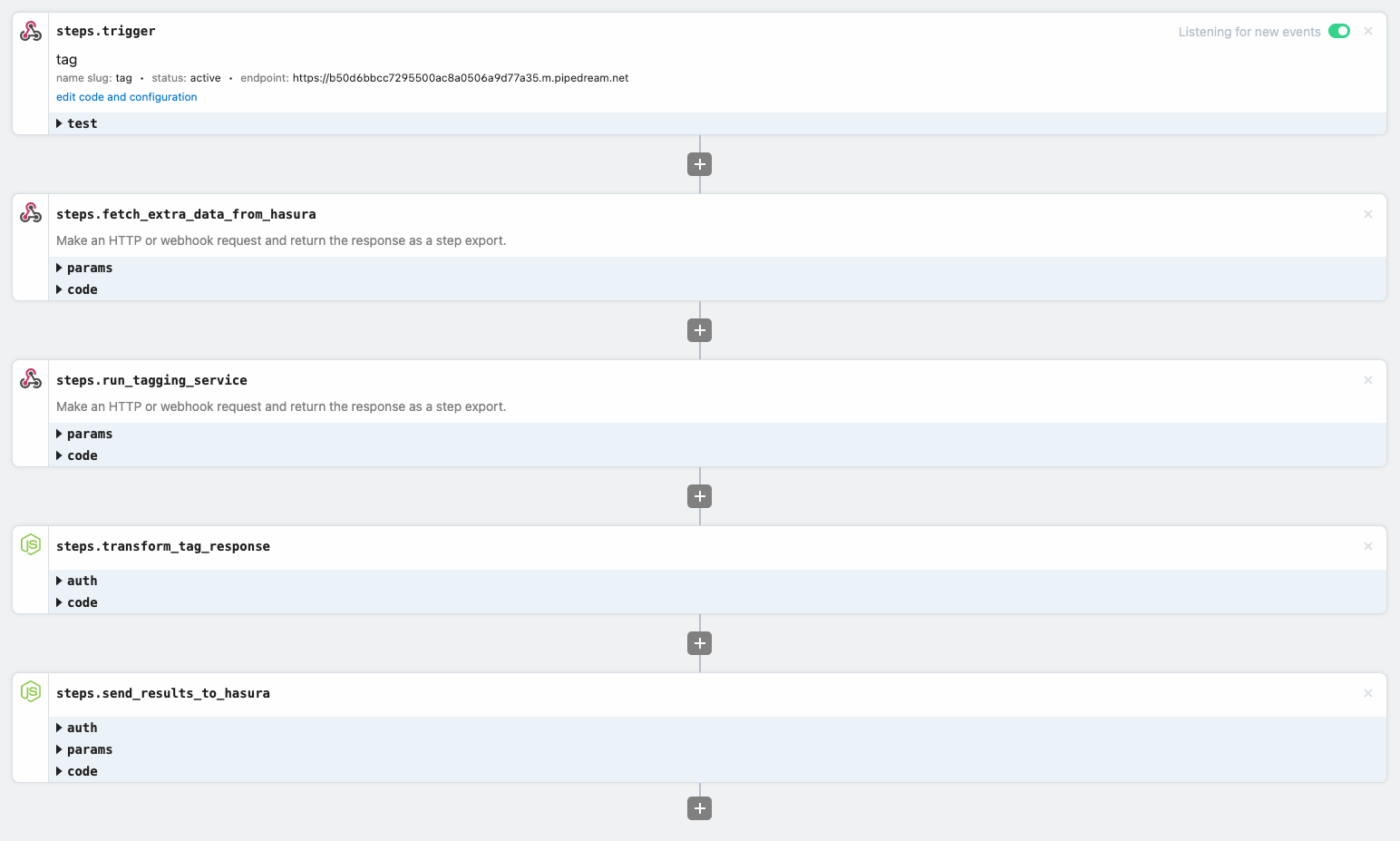Add a step after run_tagging_service

coord(699,496)
